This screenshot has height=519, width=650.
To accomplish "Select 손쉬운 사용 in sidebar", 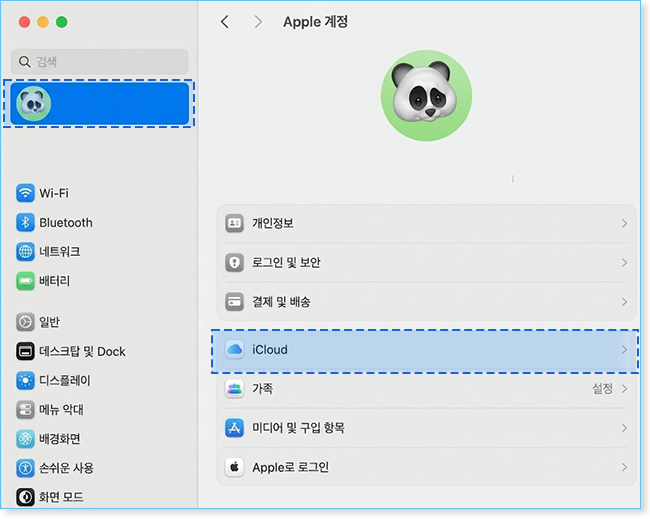I will (66, 468).
